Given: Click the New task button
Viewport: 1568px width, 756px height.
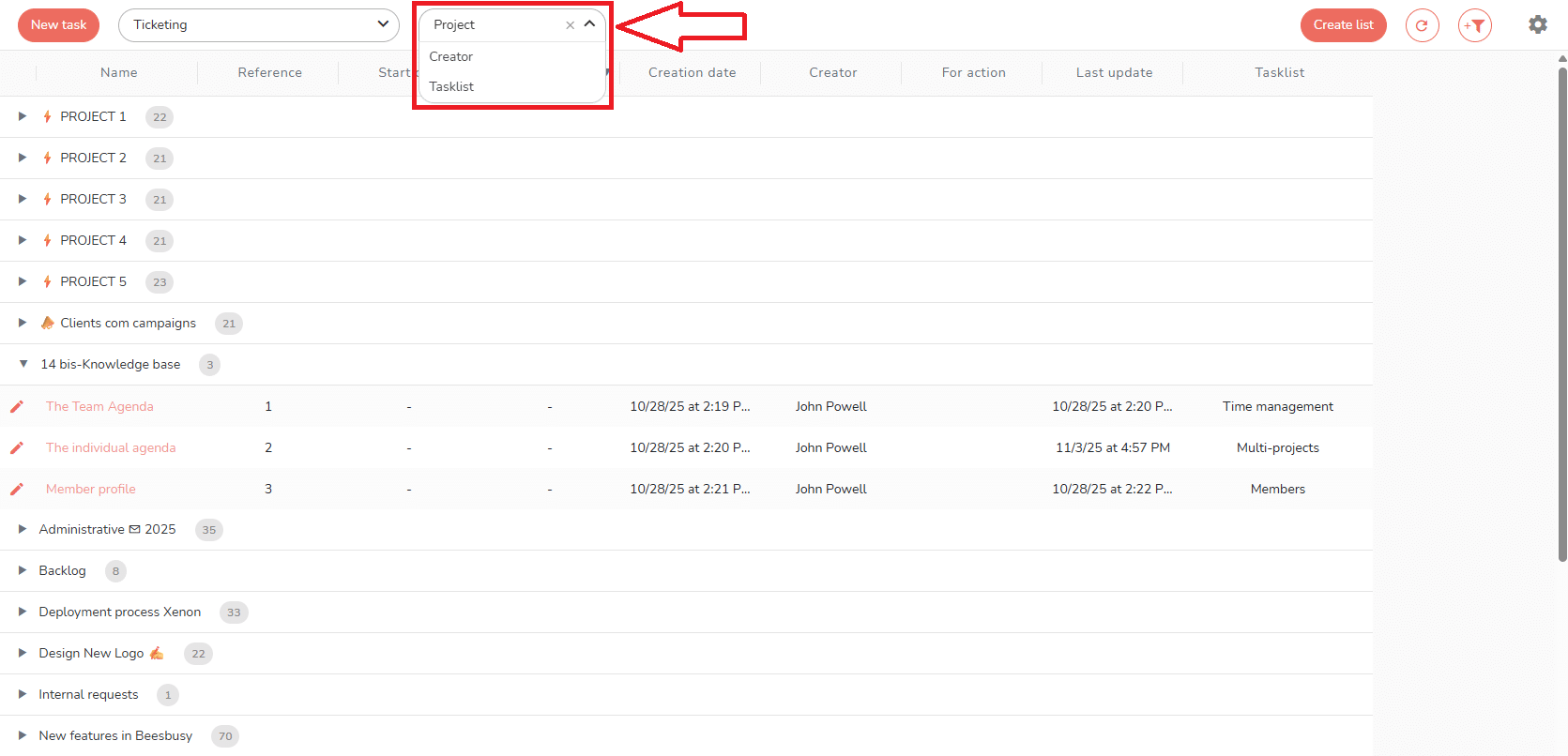Looking at the screenshot, I should tap(58, 25).
